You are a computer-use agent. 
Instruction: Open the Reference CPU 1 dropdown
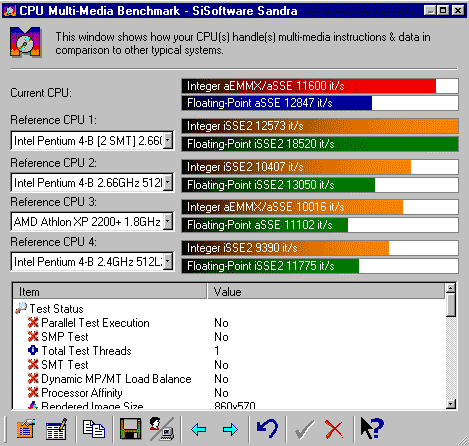pyautogui.click(x=168, y=140)
